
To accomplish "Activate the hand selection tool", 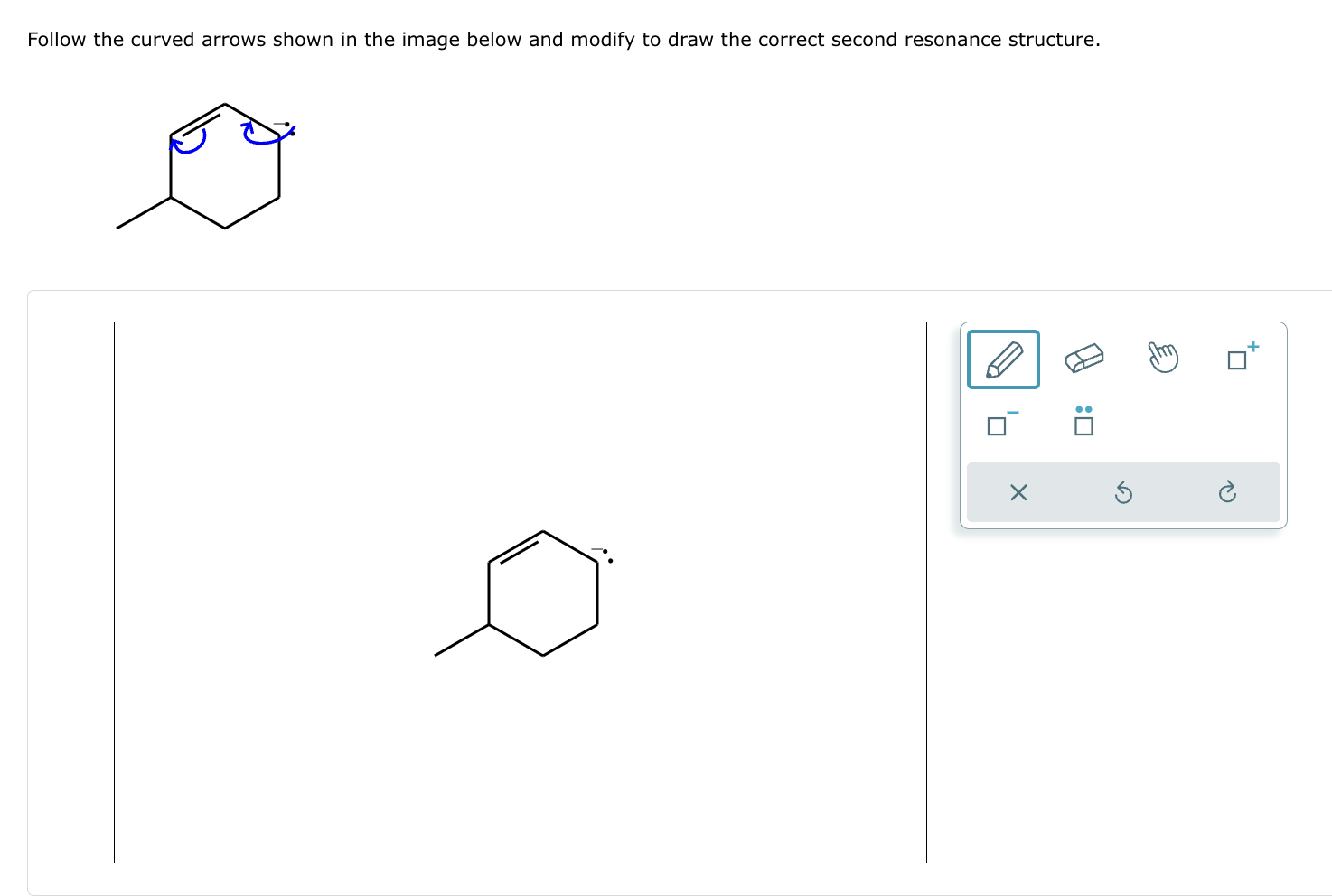I will click(x=1164, y=358).
